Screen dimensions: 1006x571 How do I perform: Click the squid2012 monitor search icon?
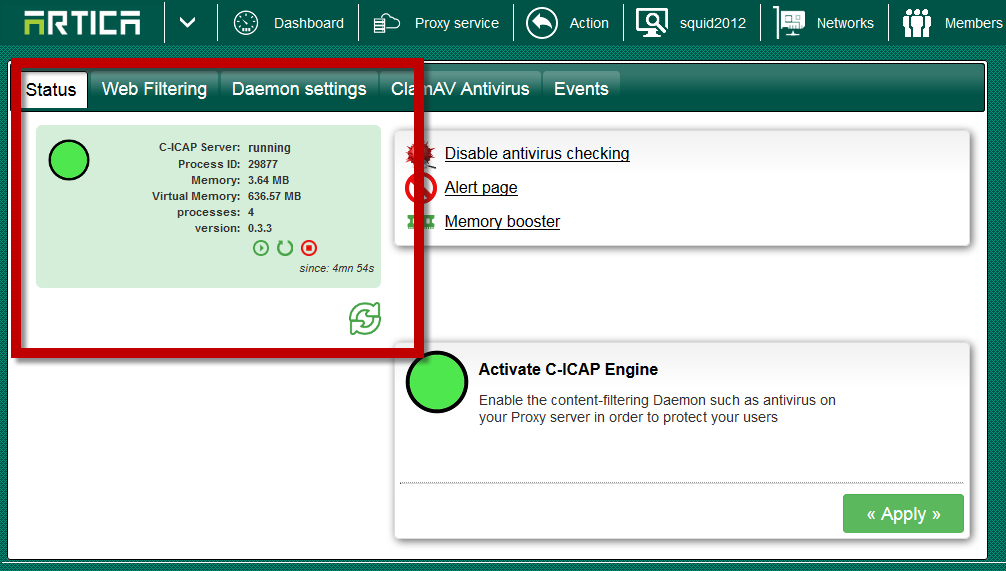[652, 22]
